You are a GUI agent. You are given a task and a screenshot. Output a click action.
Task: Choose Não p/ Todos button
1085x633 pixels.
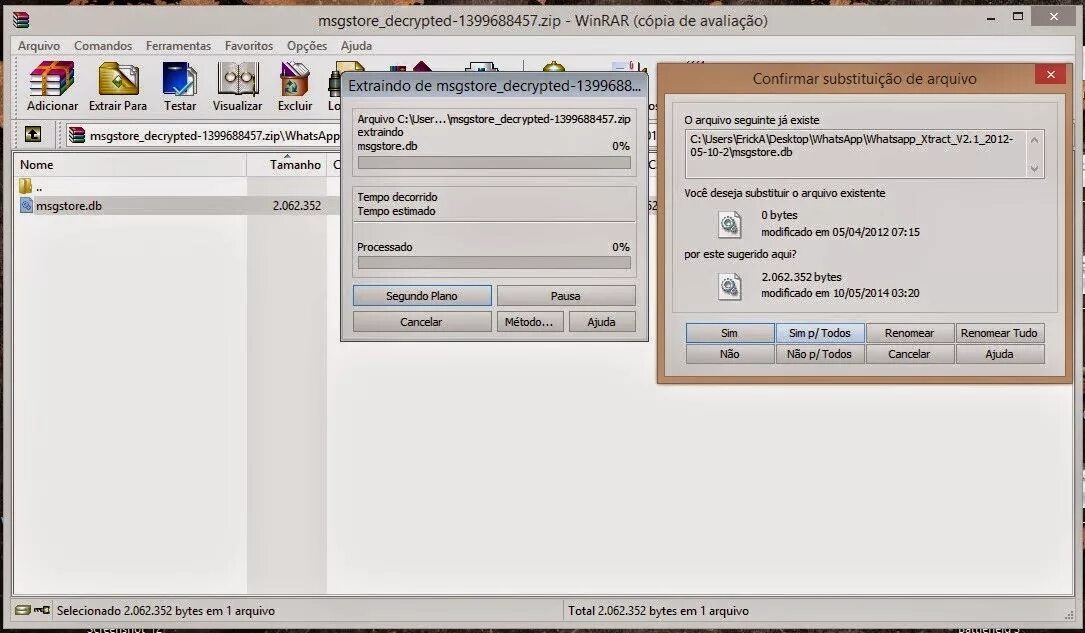[819, 354]
